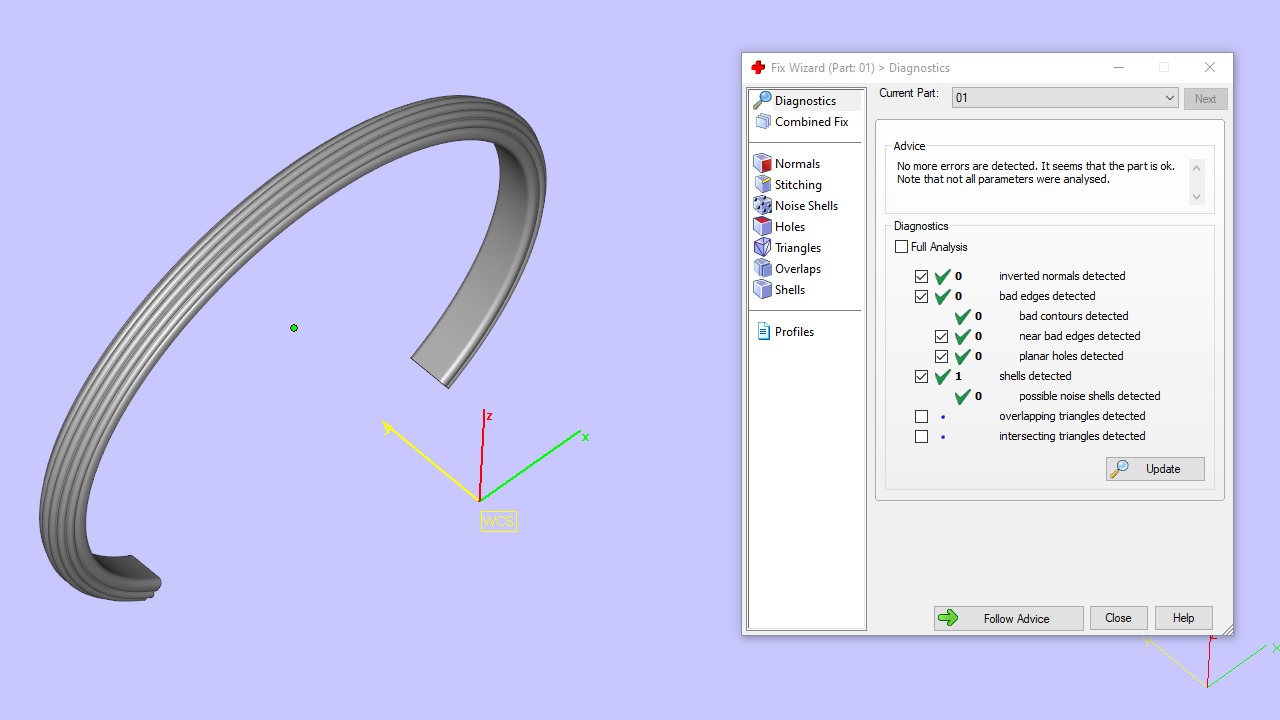Click the 'near bad edges detected' label
This screenshot has width=1280, height=720.
[x=1080, y=336]
